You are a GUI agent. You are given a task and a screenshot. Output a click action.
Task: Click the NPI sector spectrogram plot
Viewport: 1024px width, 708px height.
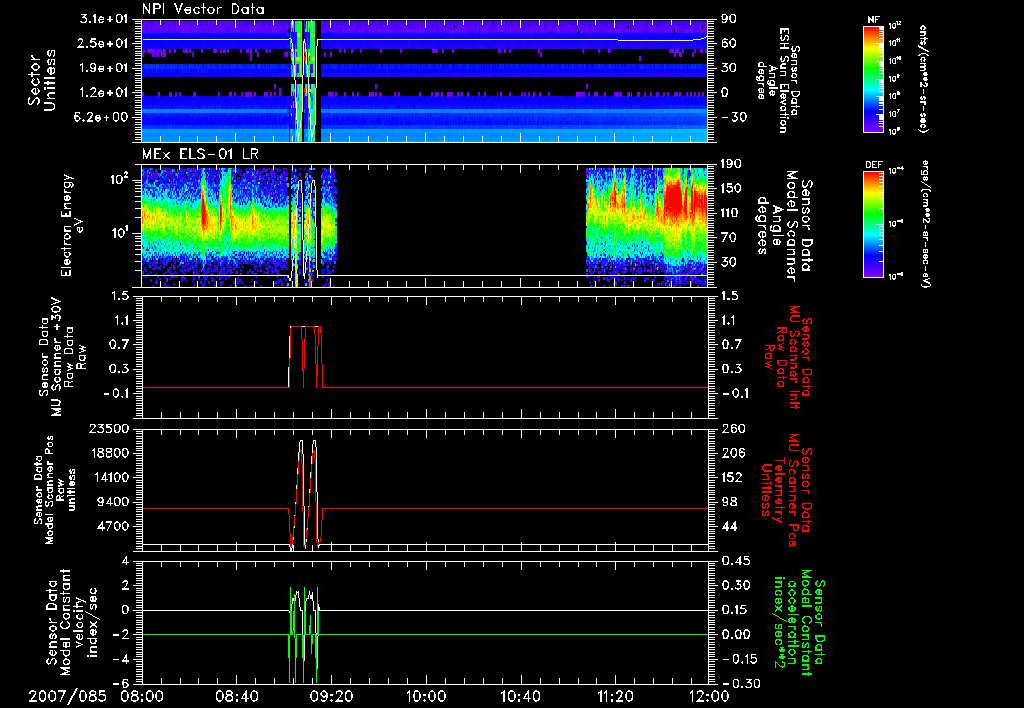tap(425, 80)
